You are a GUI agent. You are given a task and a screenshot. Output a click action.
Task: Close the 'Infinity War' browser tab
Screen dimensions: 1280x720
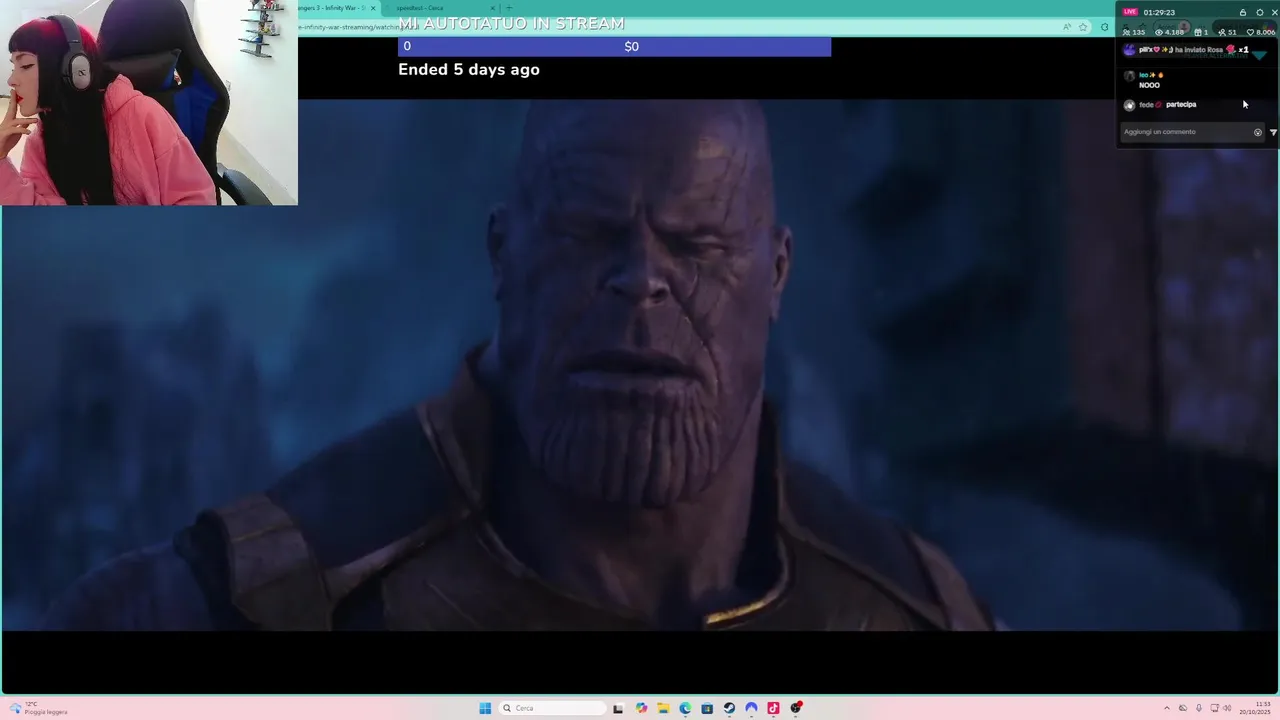pos(373,8)
